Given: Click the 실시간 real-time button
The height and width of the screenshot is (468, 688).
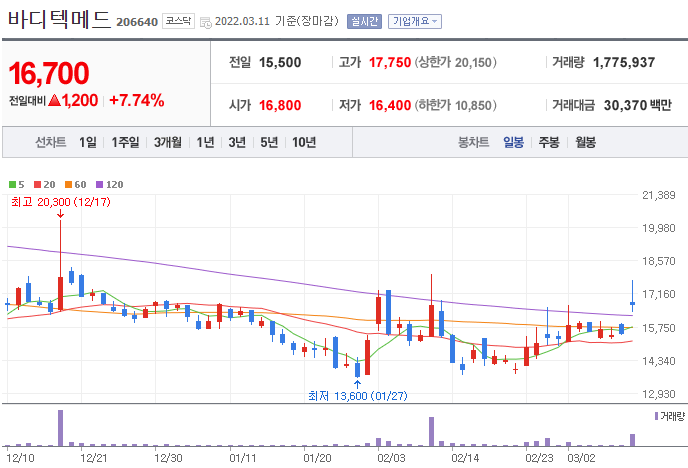Looking at the screenshot, I should click(364, 21).
